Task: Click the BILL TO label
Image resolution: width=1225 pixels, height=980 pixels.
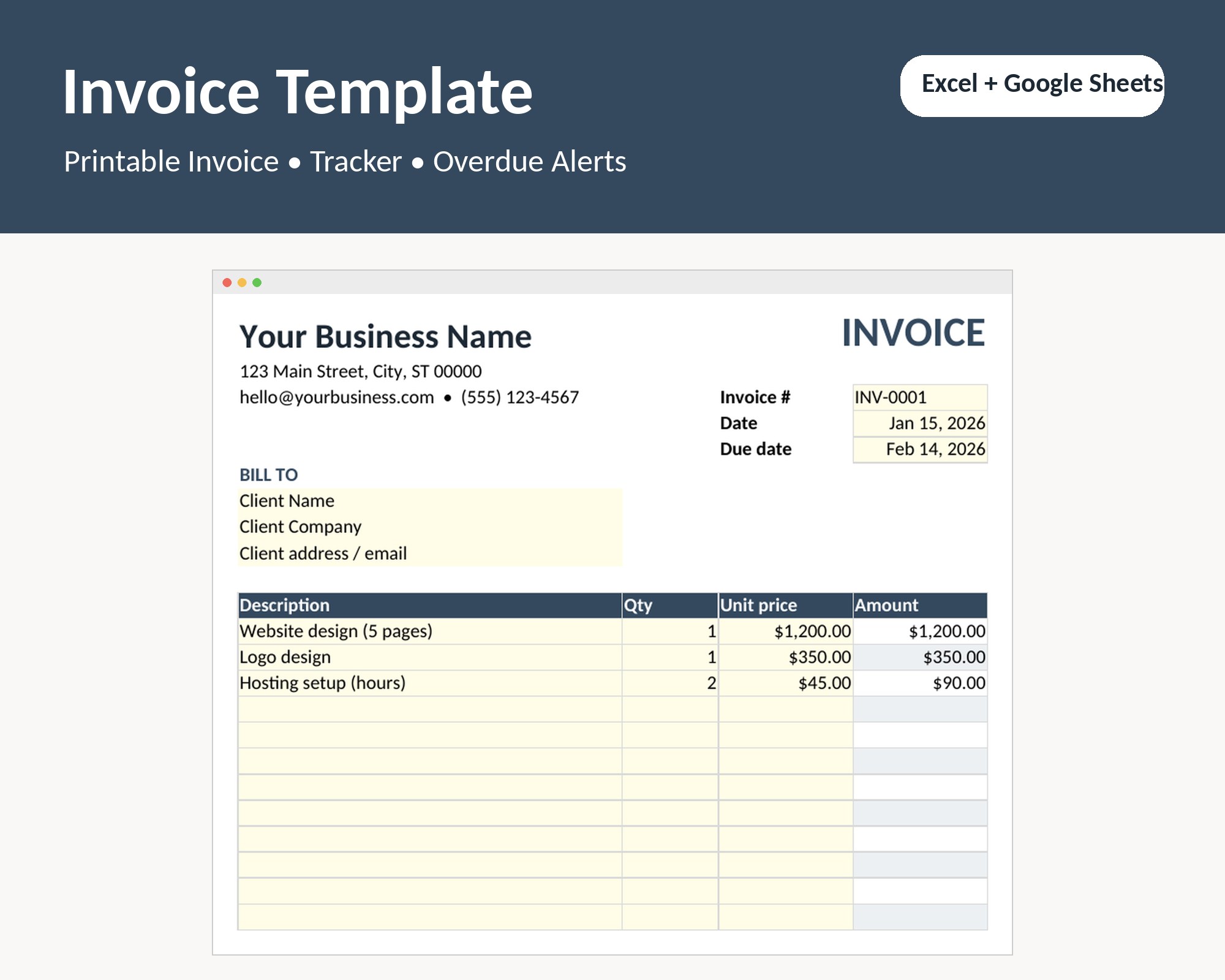Action: point(268,475)
